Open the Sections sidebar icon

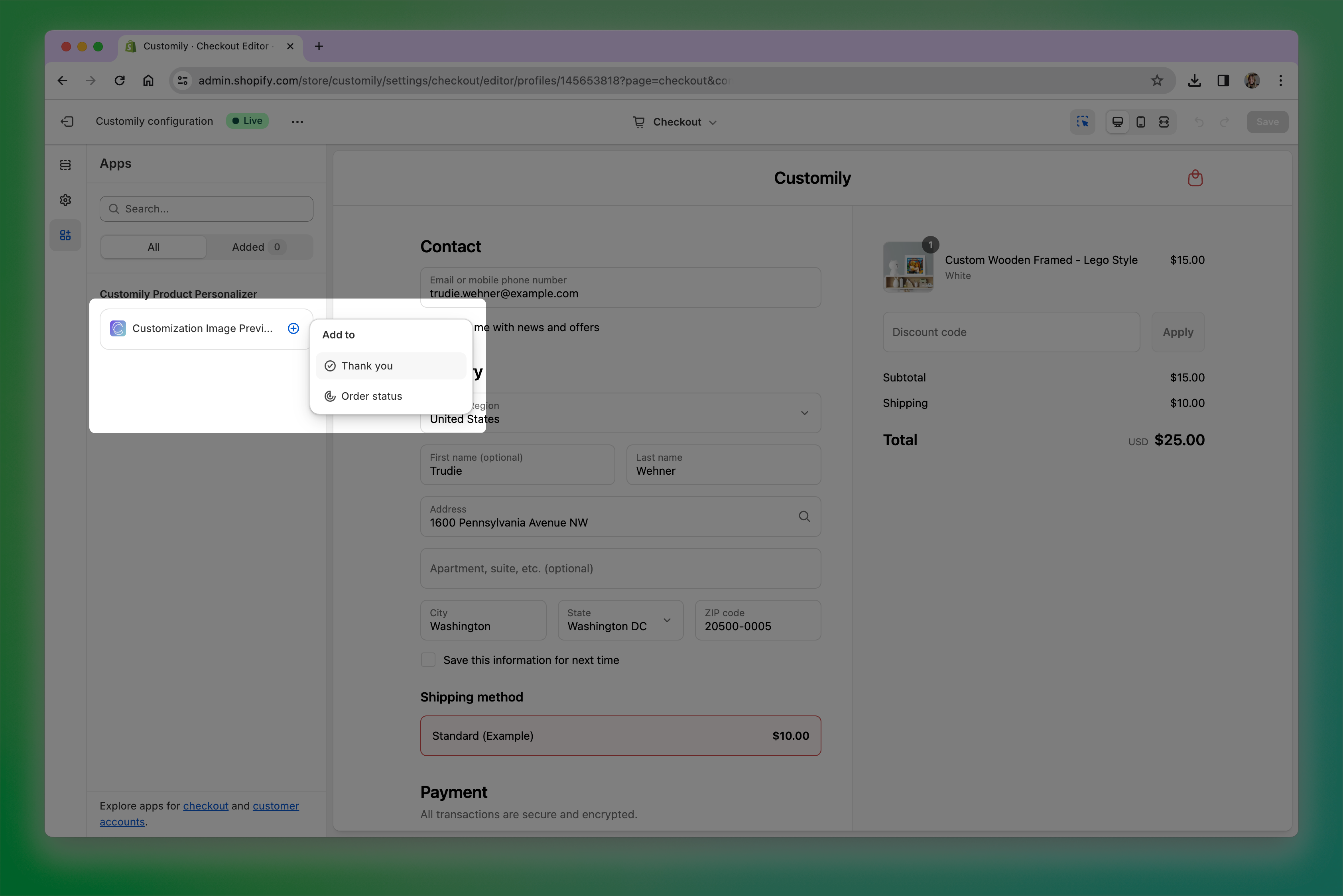tap(65, 165)
